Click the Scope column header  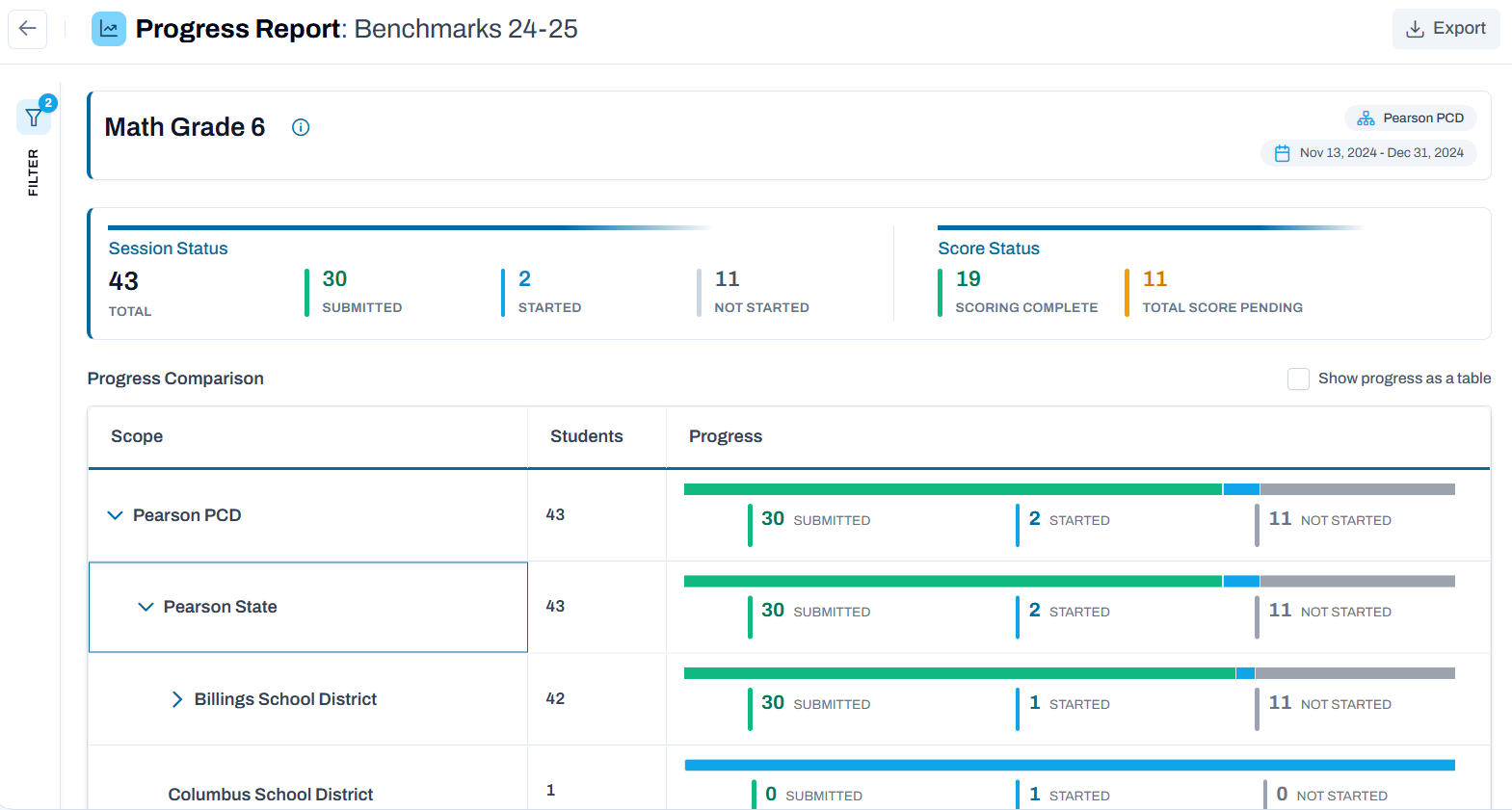click(137, 436)
